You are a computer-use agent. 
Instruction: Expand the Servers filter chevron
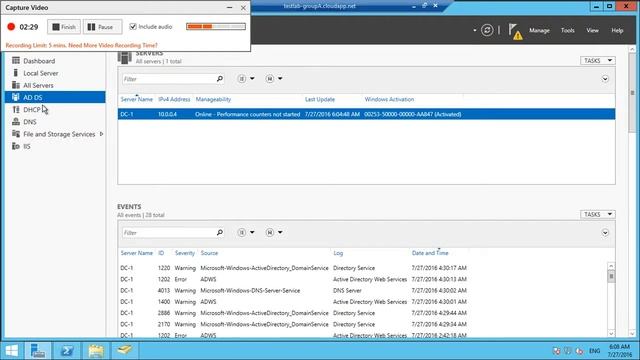605,79
